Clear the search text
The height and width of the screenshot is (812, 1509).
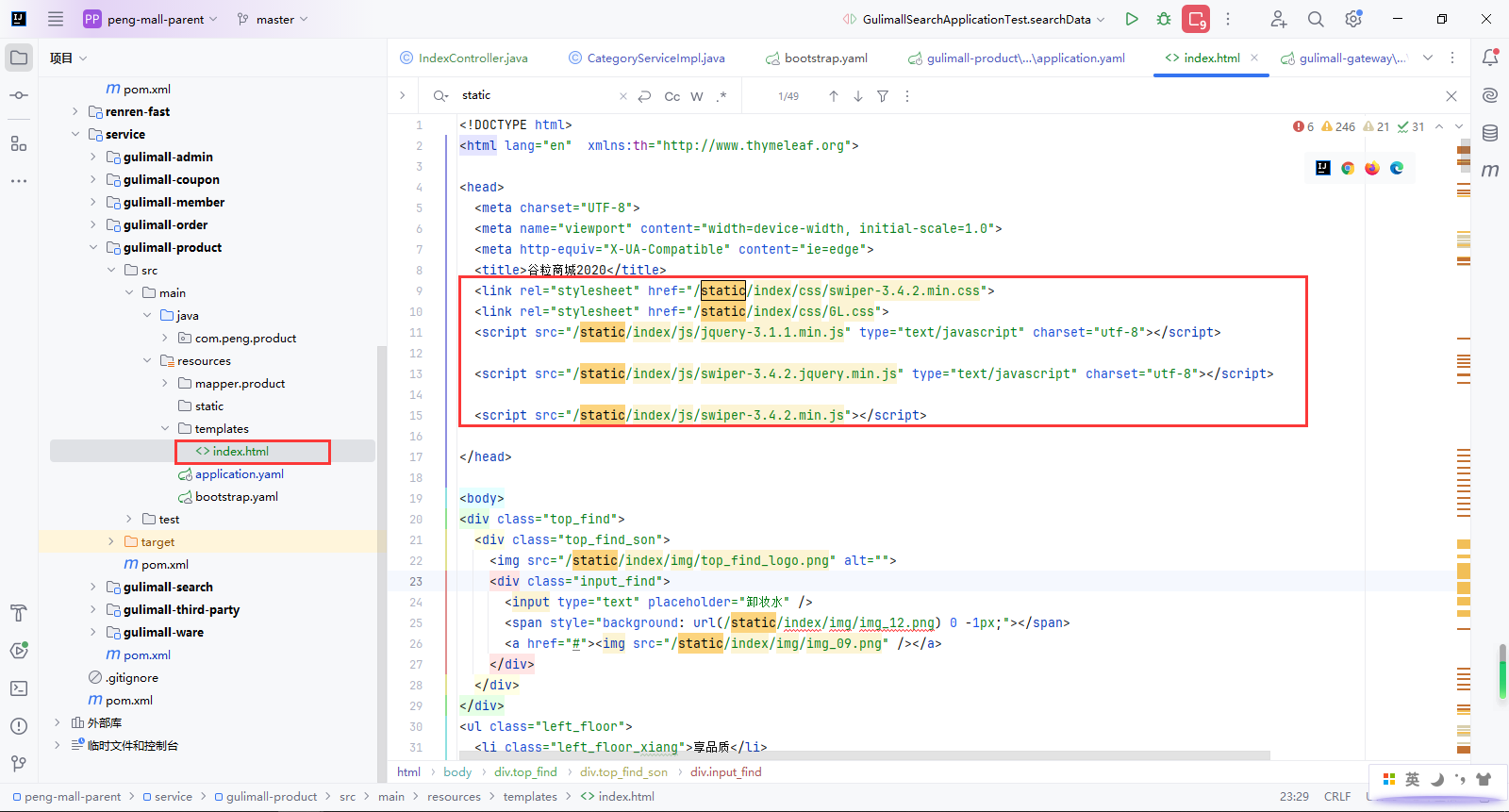622,96
